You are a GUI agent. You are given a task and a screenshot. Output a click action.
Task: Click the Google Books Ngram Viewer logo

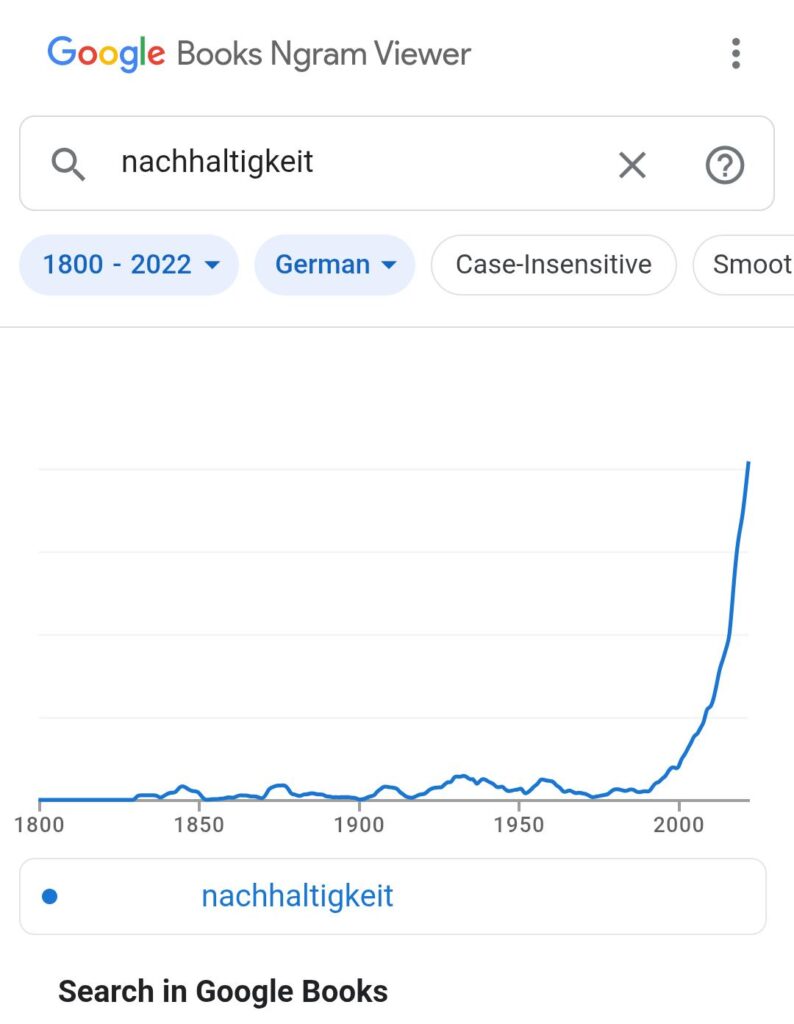pyautogui.click(x=258, y=53)
